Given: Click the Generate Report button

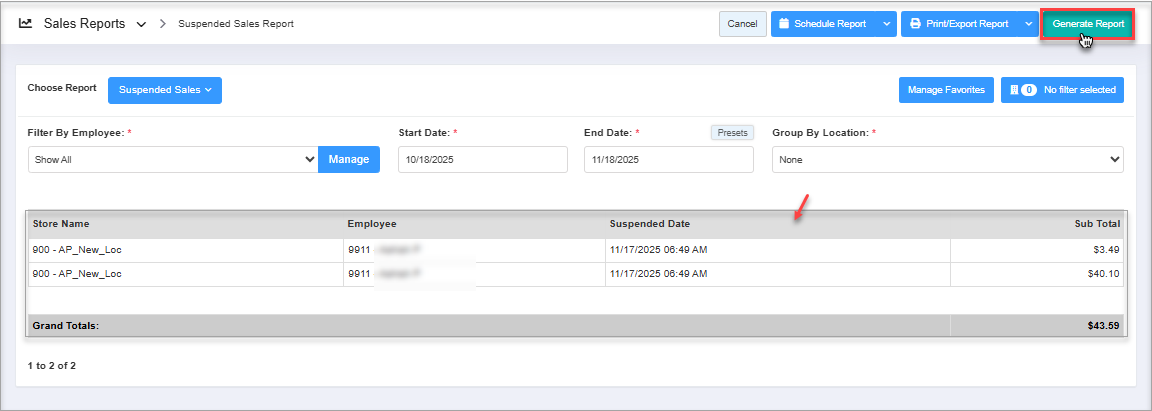Looking at the screenshot, I should pos(1087,24).
